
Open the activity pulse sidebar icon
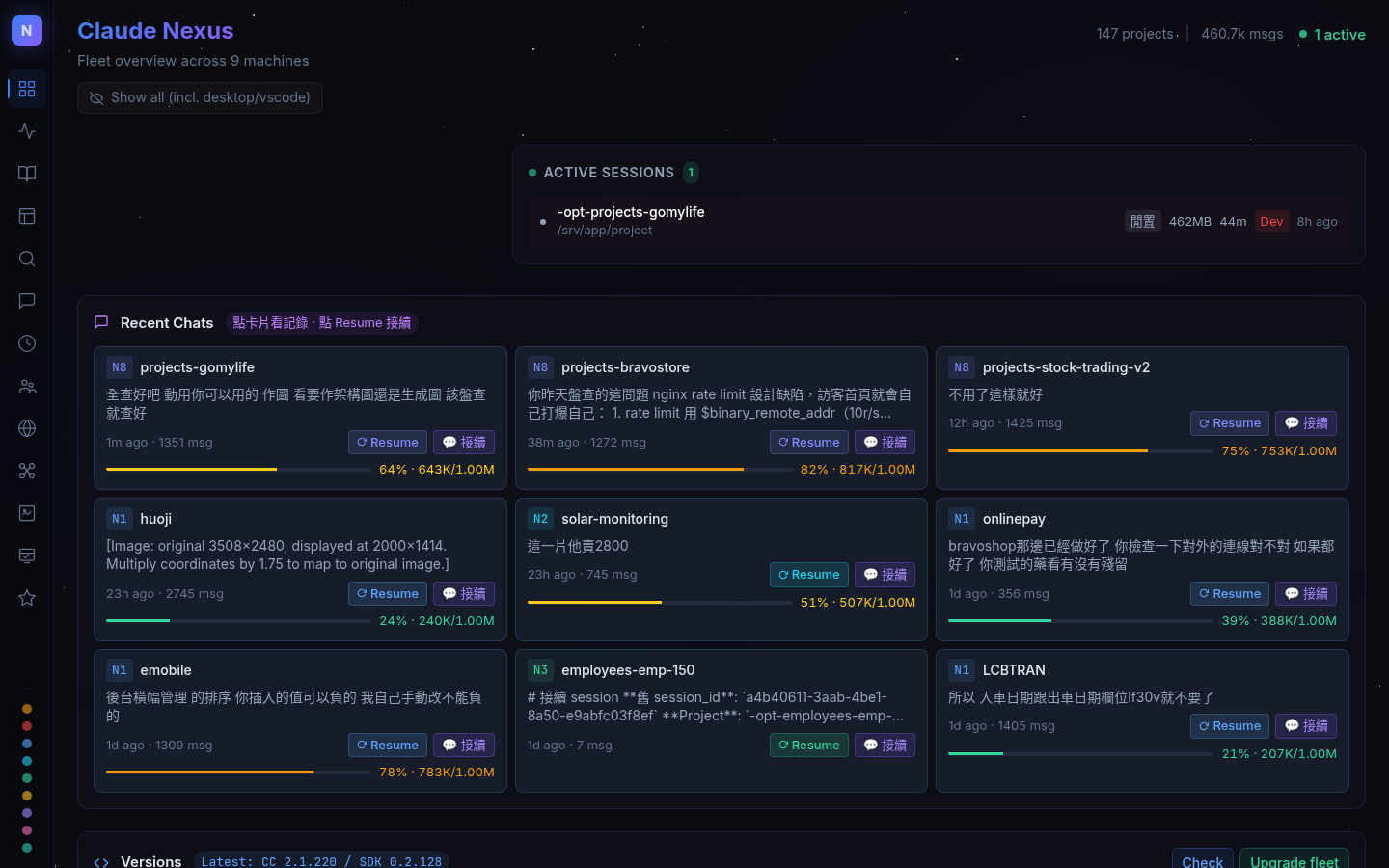pos(27,131)
